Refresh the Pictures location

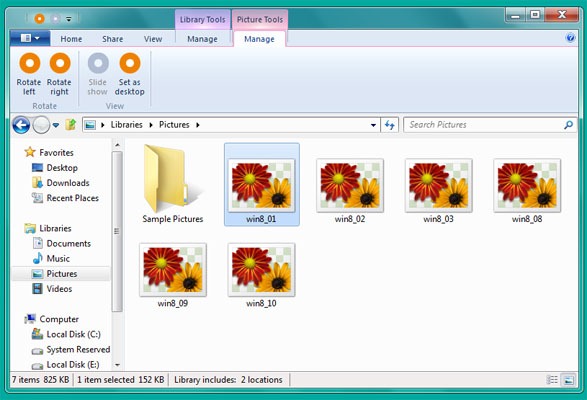tap(390, 125)
